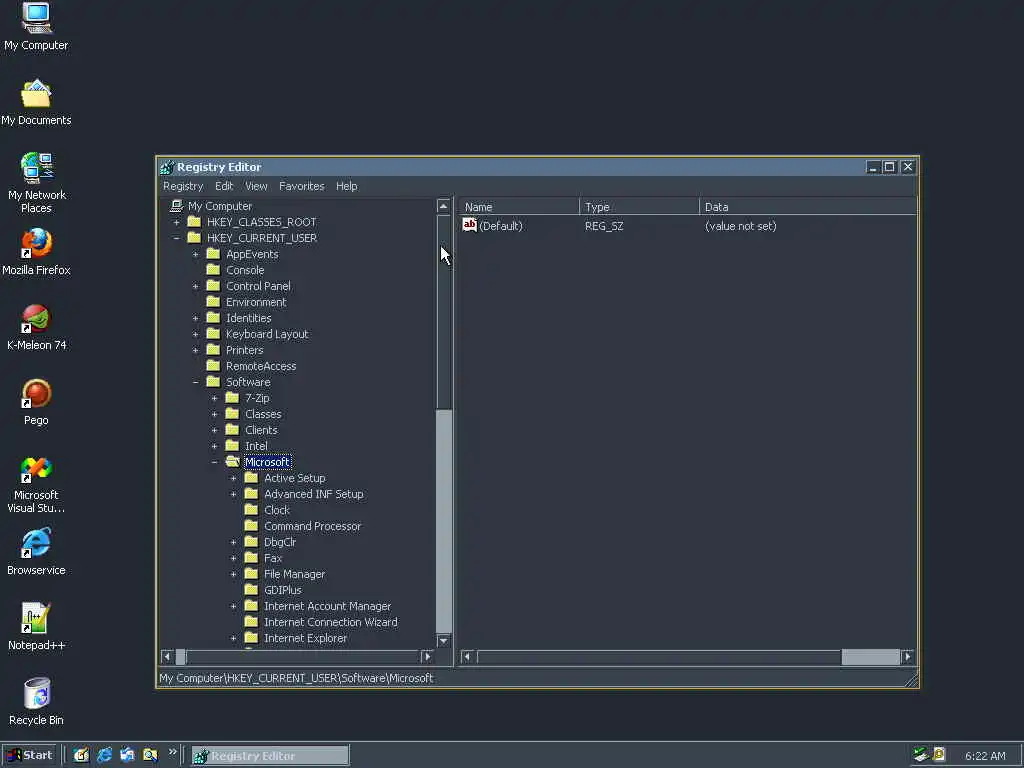Viewport: 1024px width, 768px height.
Task: Click the Internet Explorer quick launch icon
Action: coord(104,755)
